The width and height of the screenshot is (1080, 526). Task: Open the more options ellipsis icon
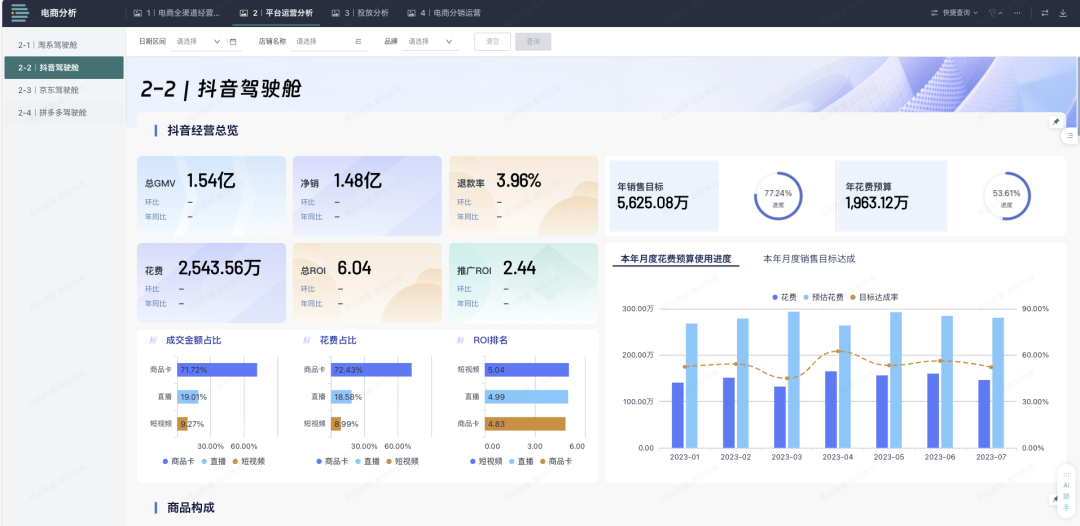[x=1017, y=13]
